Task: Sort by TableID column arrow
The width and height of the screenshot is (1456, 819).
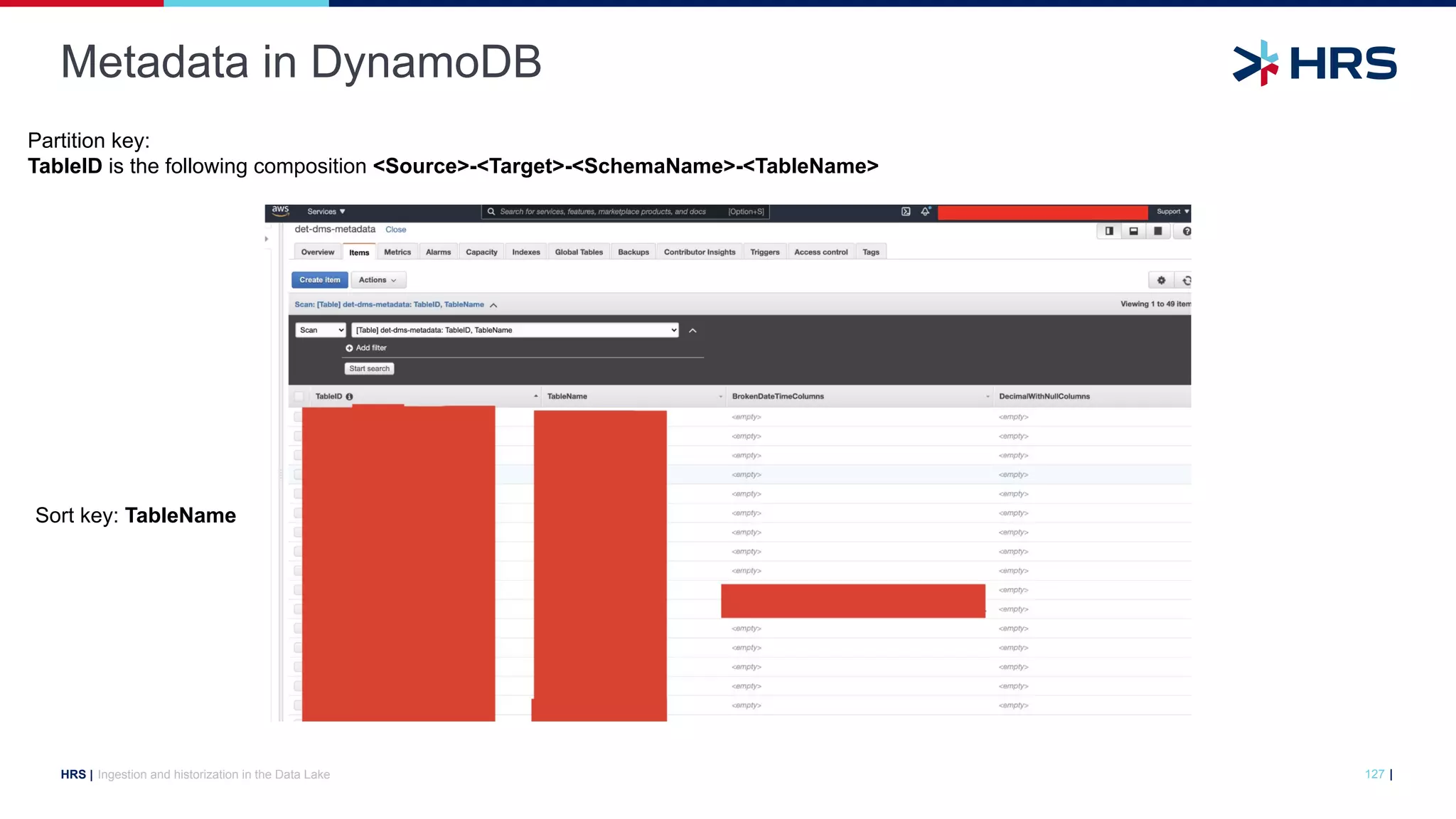Action: pos(535,396)
